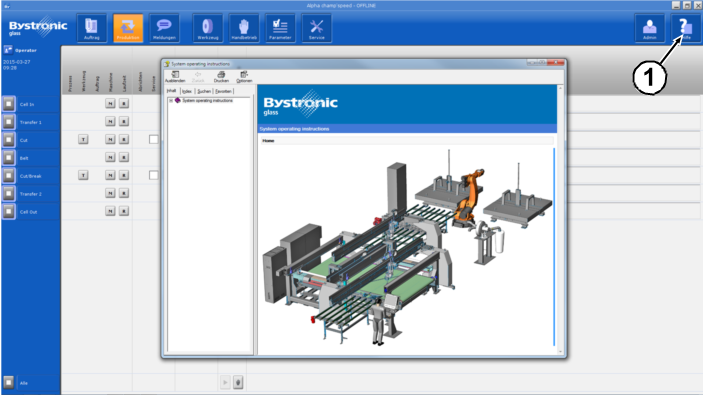Click the Ausblenden button in help window

click(175, 77)
